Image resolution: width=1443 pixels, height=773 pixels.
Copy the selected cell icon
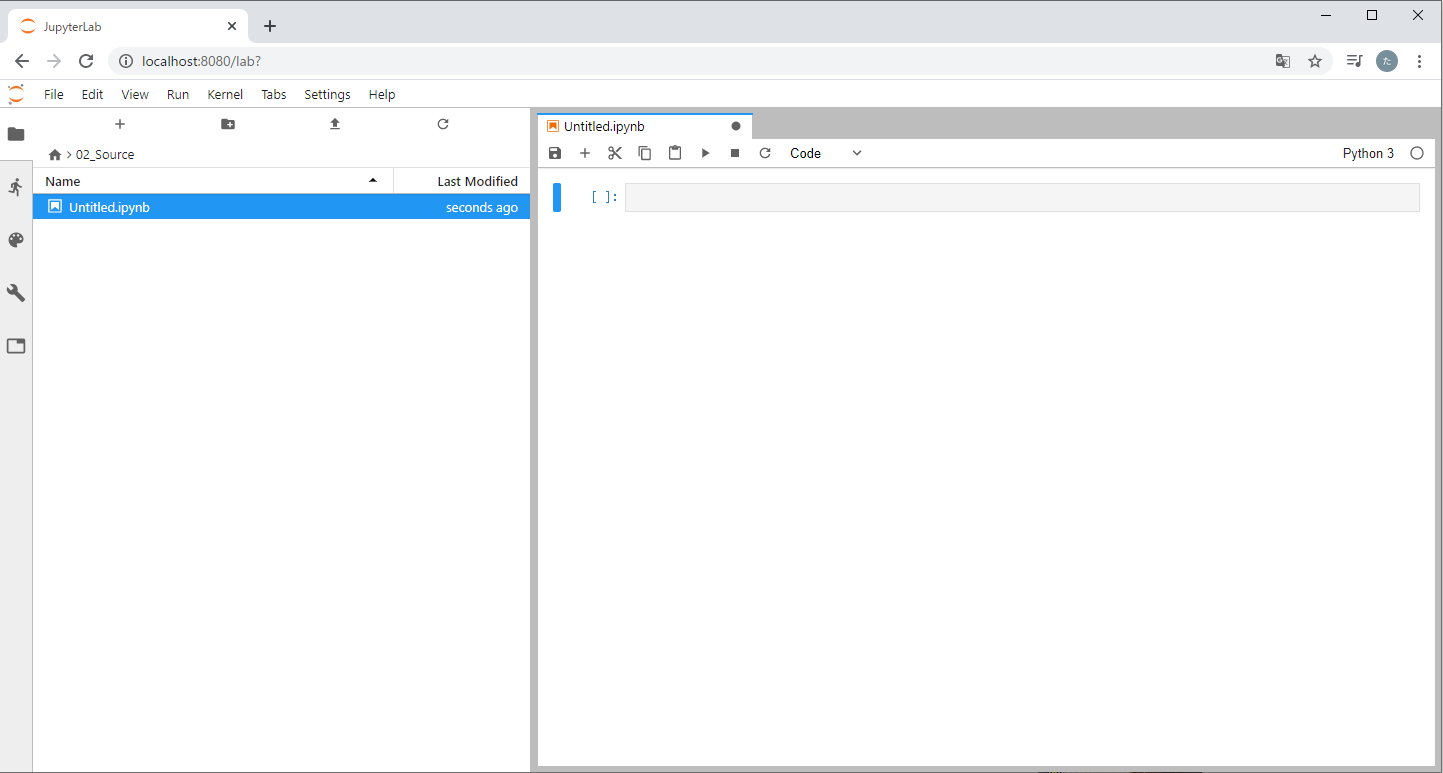[x=645, y=153]
